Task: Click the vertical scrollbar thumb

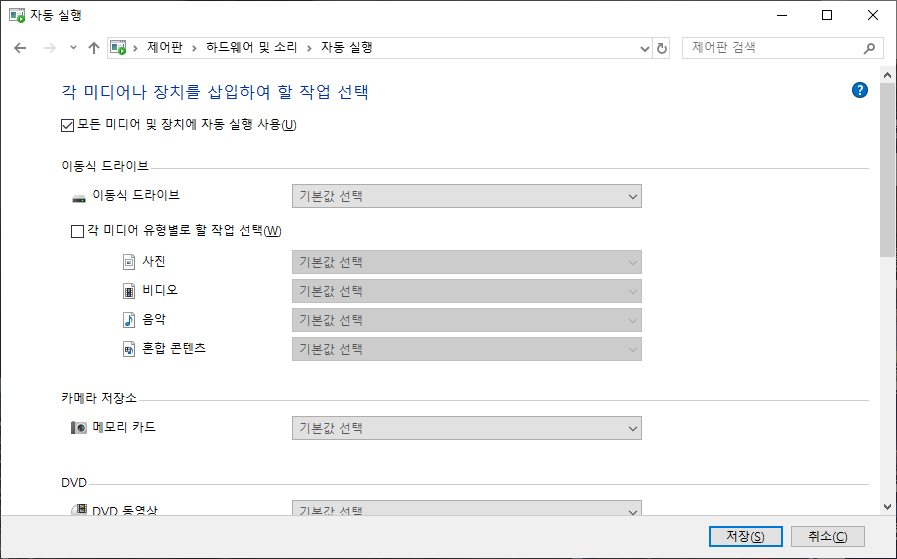Action: pyautogui.click(x=887, y=170)
